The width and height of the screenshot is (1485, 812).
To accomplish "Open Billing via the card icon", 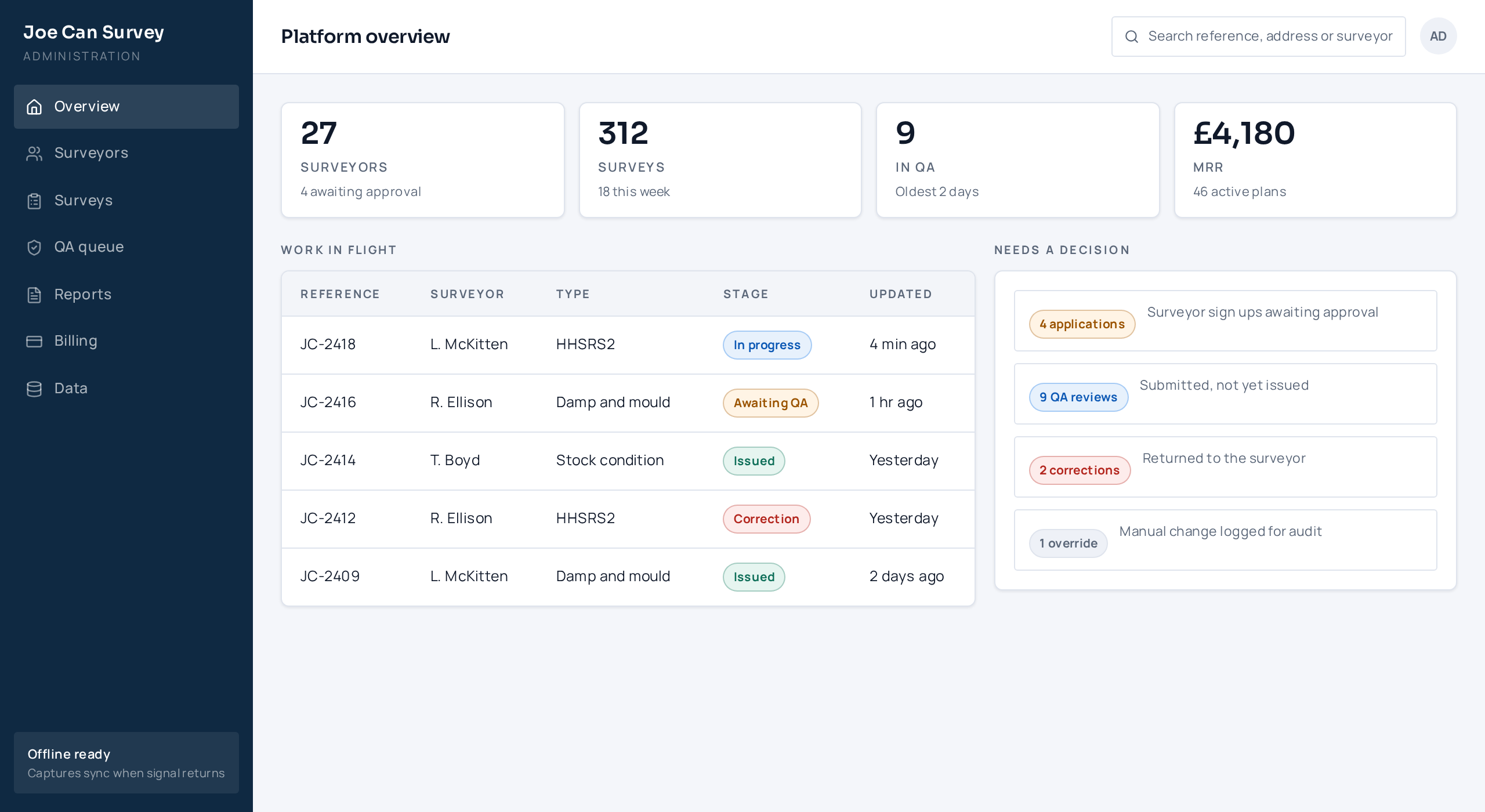I will pos(34,341).
